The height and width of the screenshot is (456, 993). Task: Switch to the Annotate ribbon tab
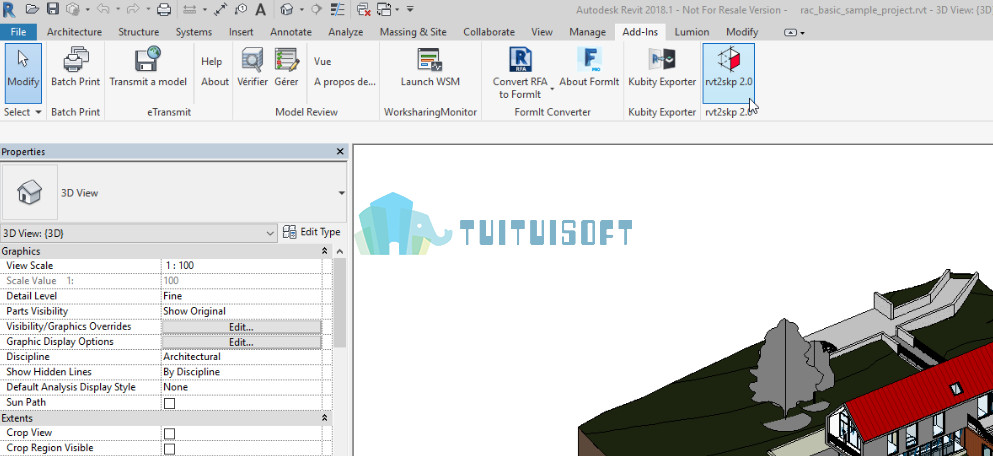pos(291,32)
